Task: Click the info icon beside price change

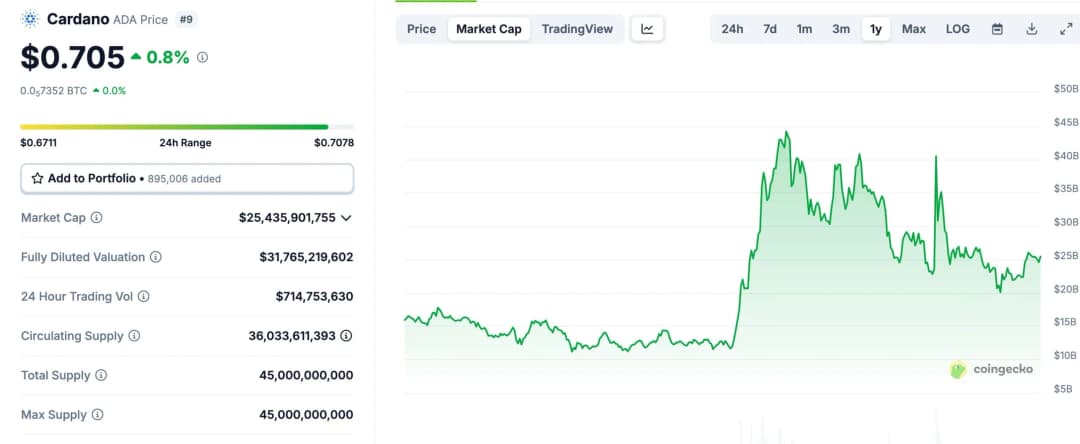Action: [203, 58]
